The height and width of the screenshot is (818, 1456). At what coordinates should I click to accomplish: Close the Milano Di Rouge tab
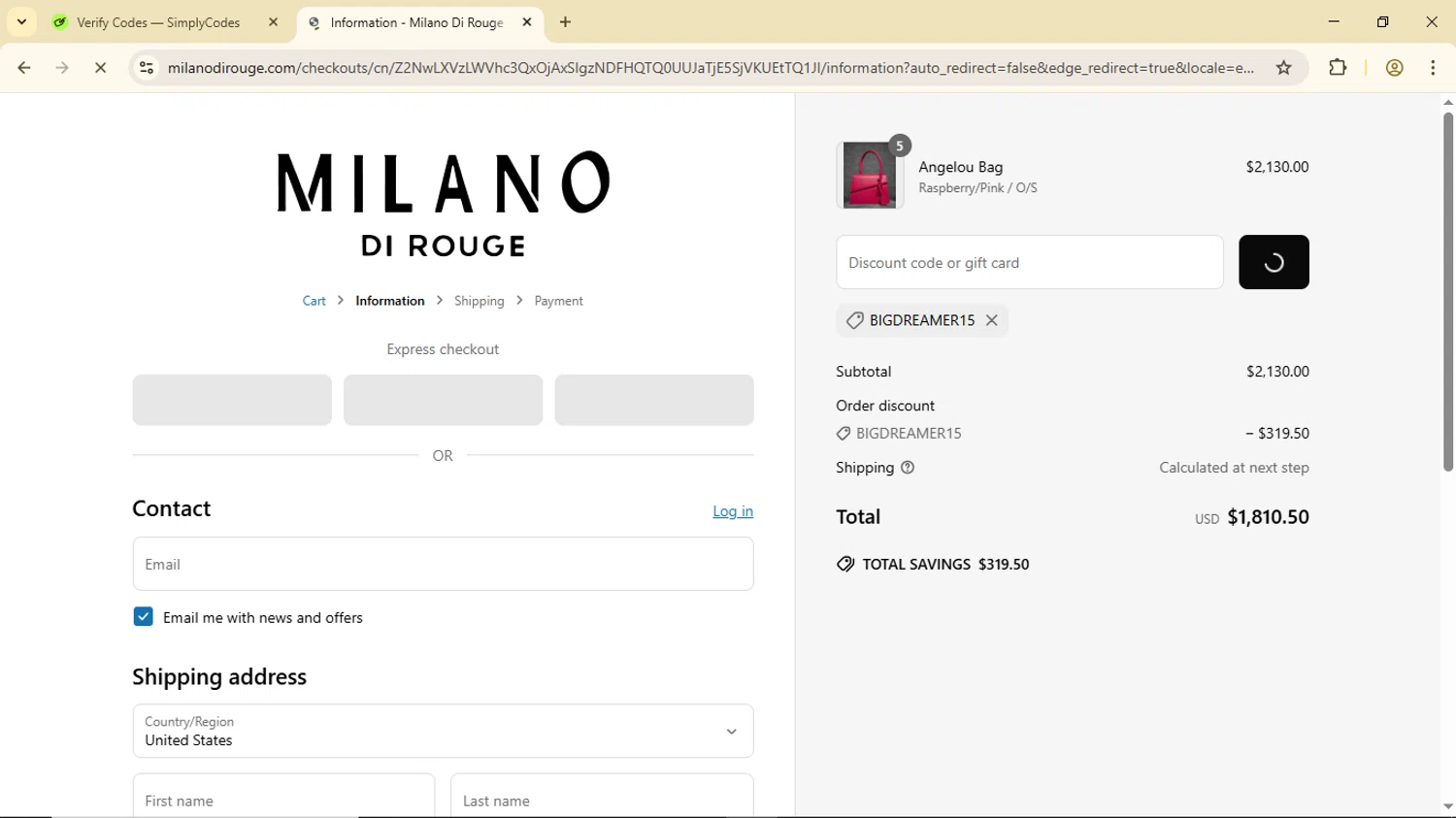click(x=527, y=22)
